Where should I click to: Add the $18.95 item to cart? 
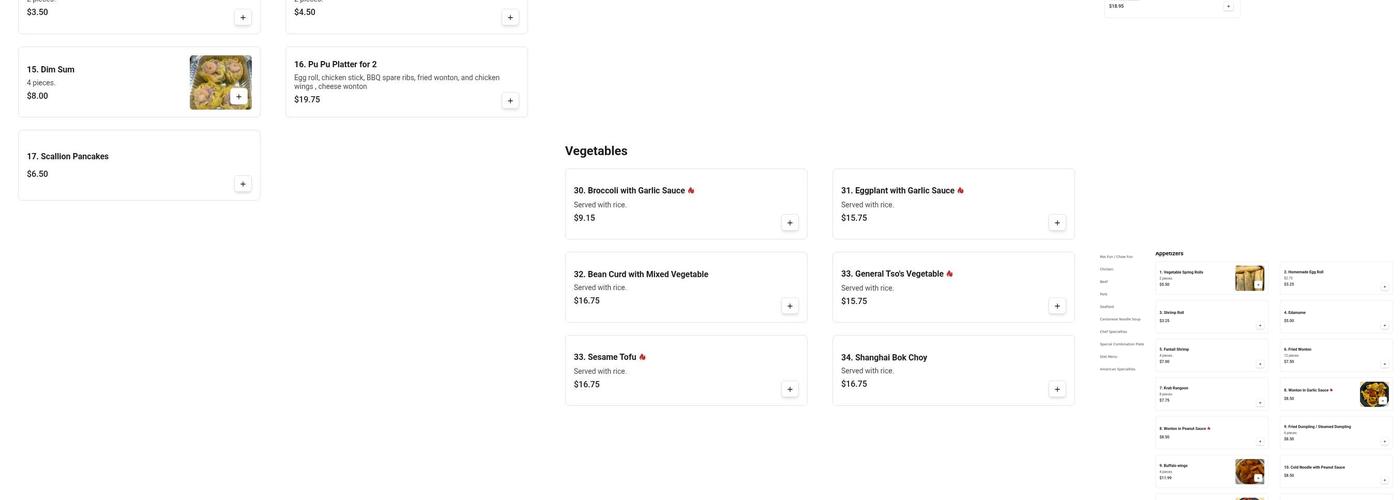pos(1229,6)
